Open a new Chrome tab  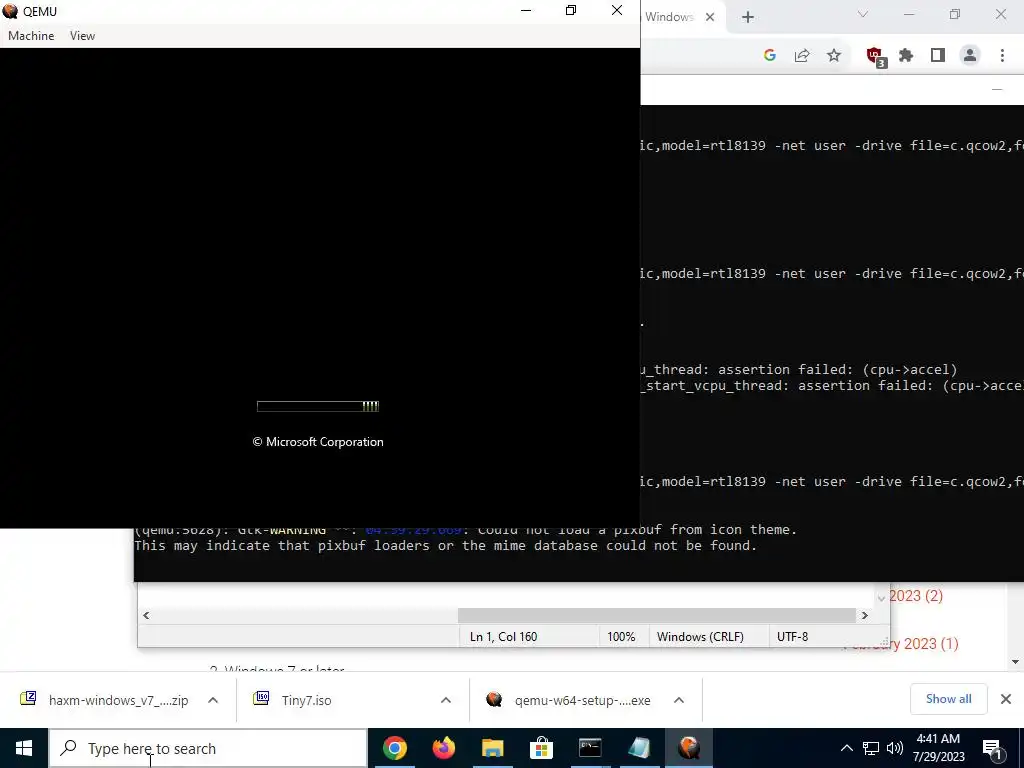(x=748, y=17)
